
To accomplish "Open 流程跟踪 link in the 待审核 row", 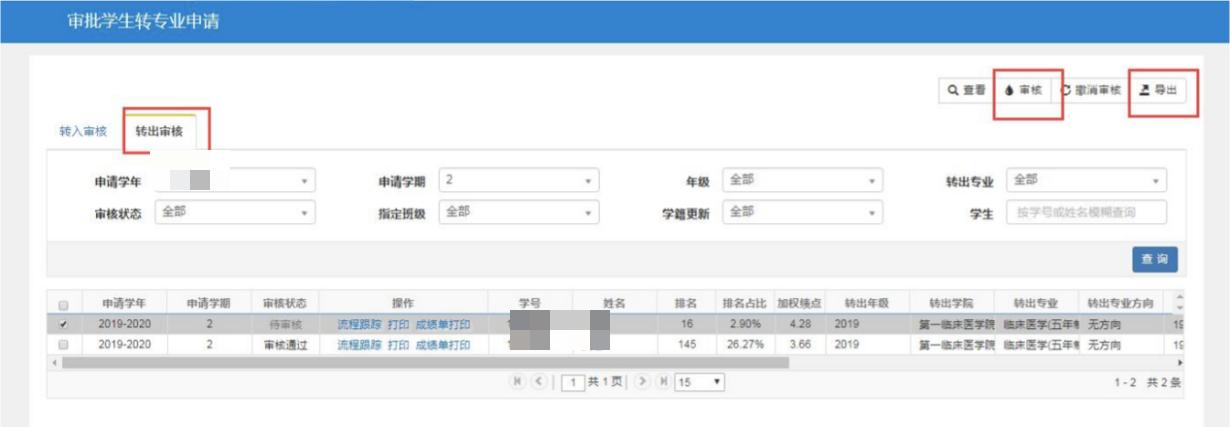I will [x=358, y=324].
